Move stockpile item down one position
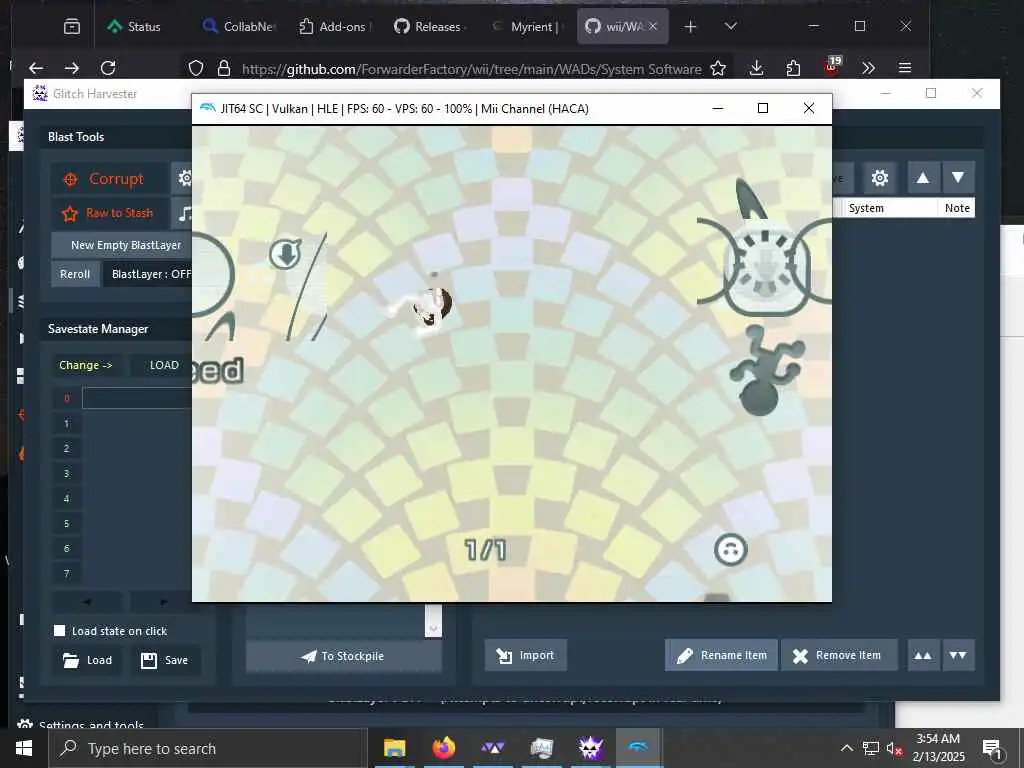Viewport: 1024px width, 768px height. (958, 178)
